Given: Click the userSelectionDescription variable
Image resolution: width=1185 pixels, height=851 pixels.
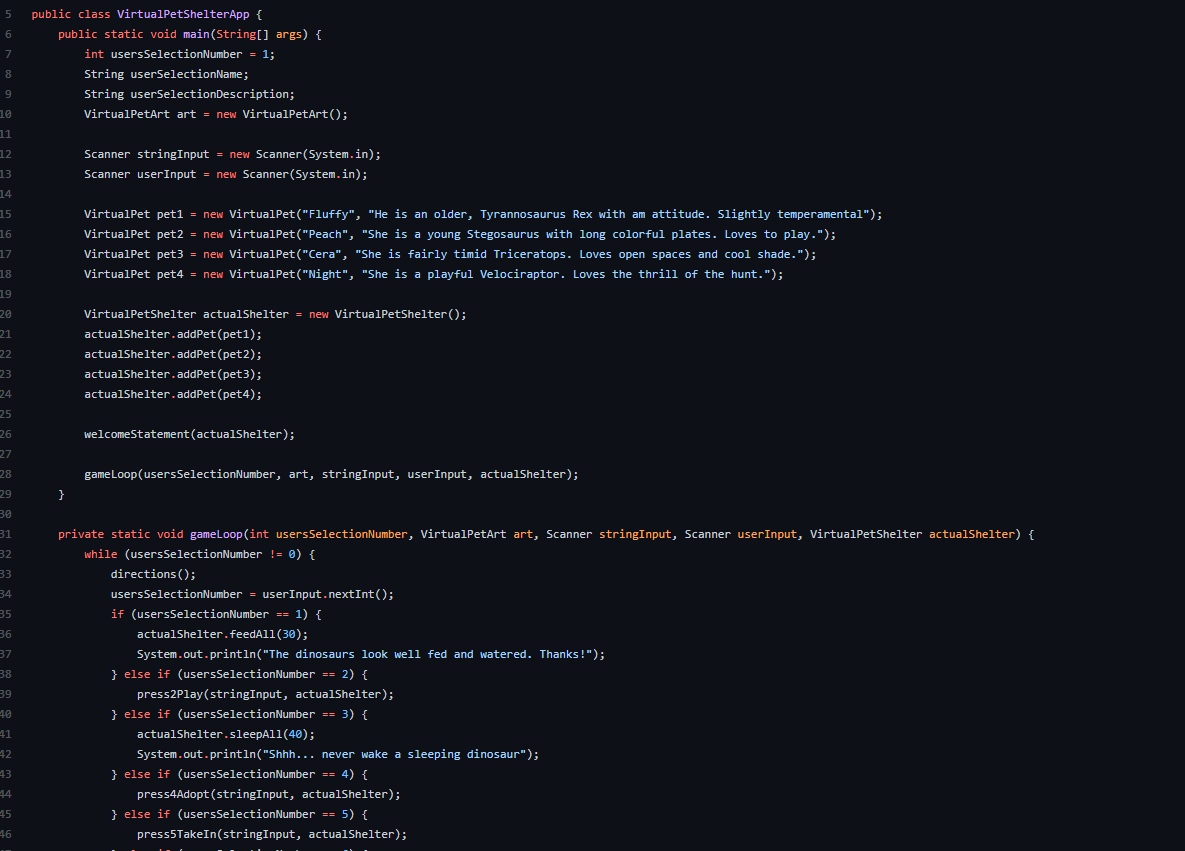Looking at the screenshot, I should tap(209, 94).
